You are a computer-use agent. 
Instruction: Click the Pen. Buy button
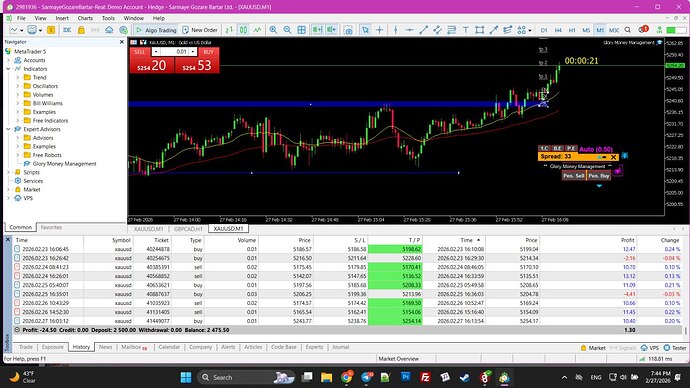[x=599, y=176]
